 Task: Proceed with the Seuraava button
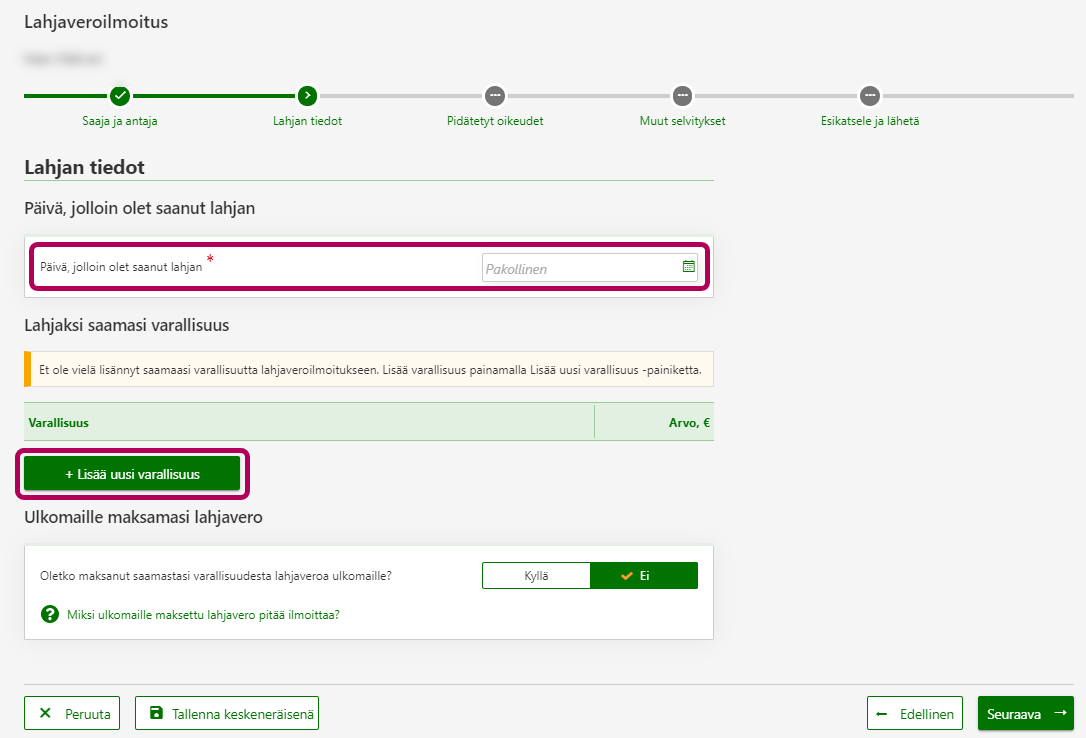coord(1025,714)
